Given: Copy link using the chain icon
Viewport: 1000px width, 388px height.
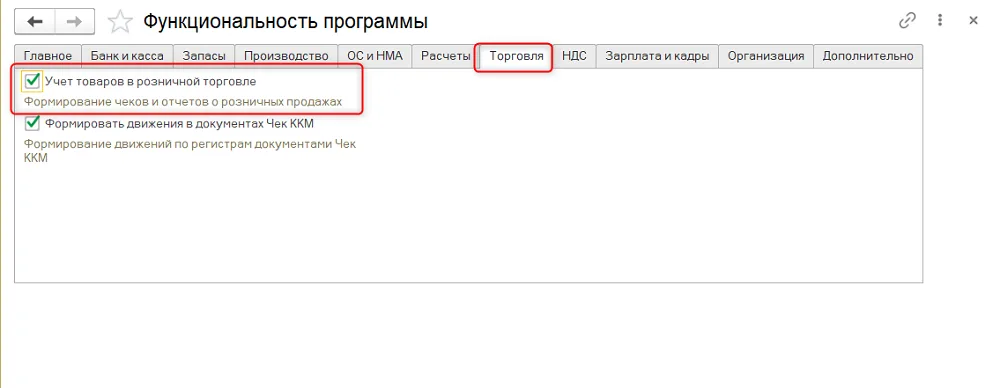Looking at the screenshot, I should pyautogui.click(x=907, y=20).
